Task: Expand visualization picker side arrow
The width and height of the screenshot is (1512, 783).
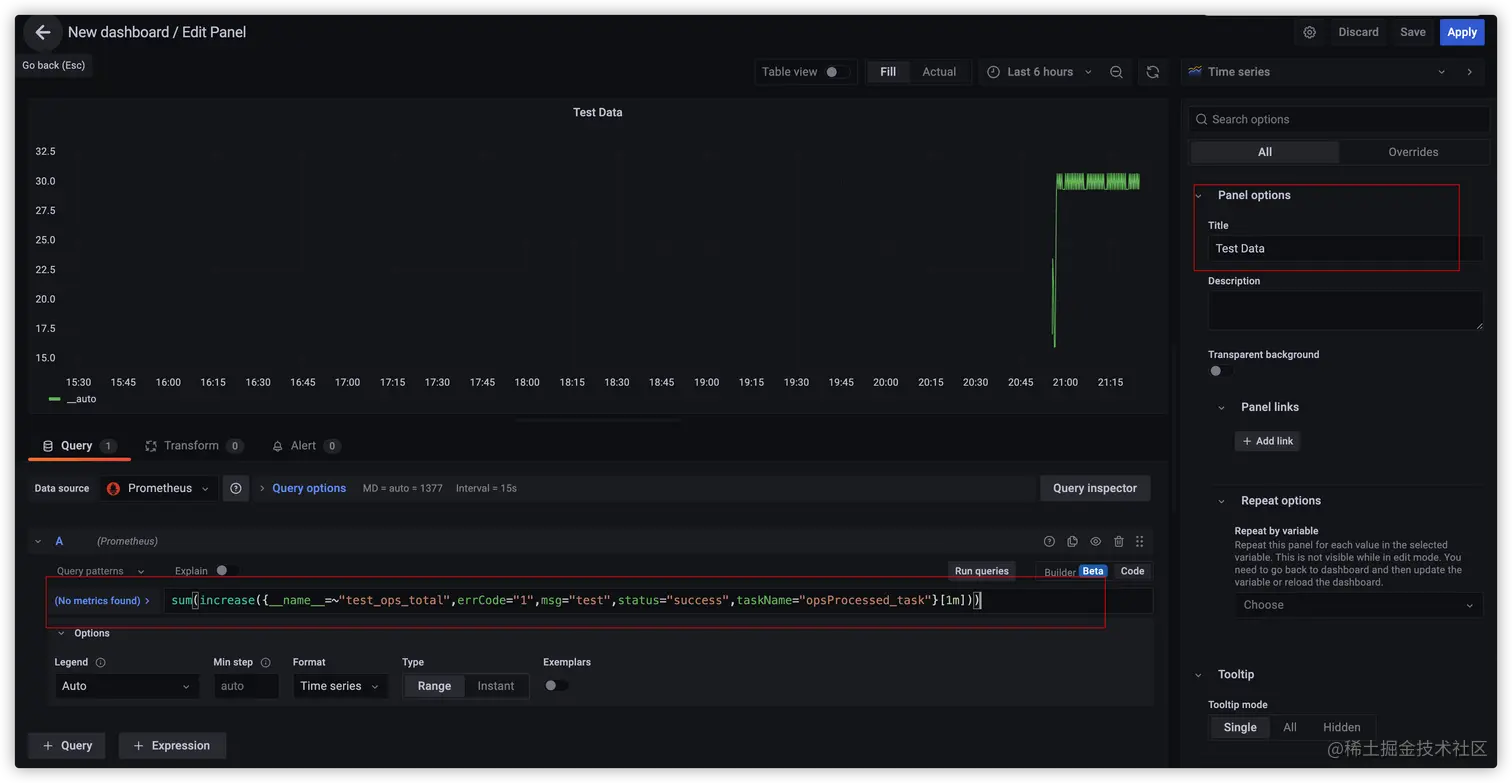Action: click(x=1469, y=72)
